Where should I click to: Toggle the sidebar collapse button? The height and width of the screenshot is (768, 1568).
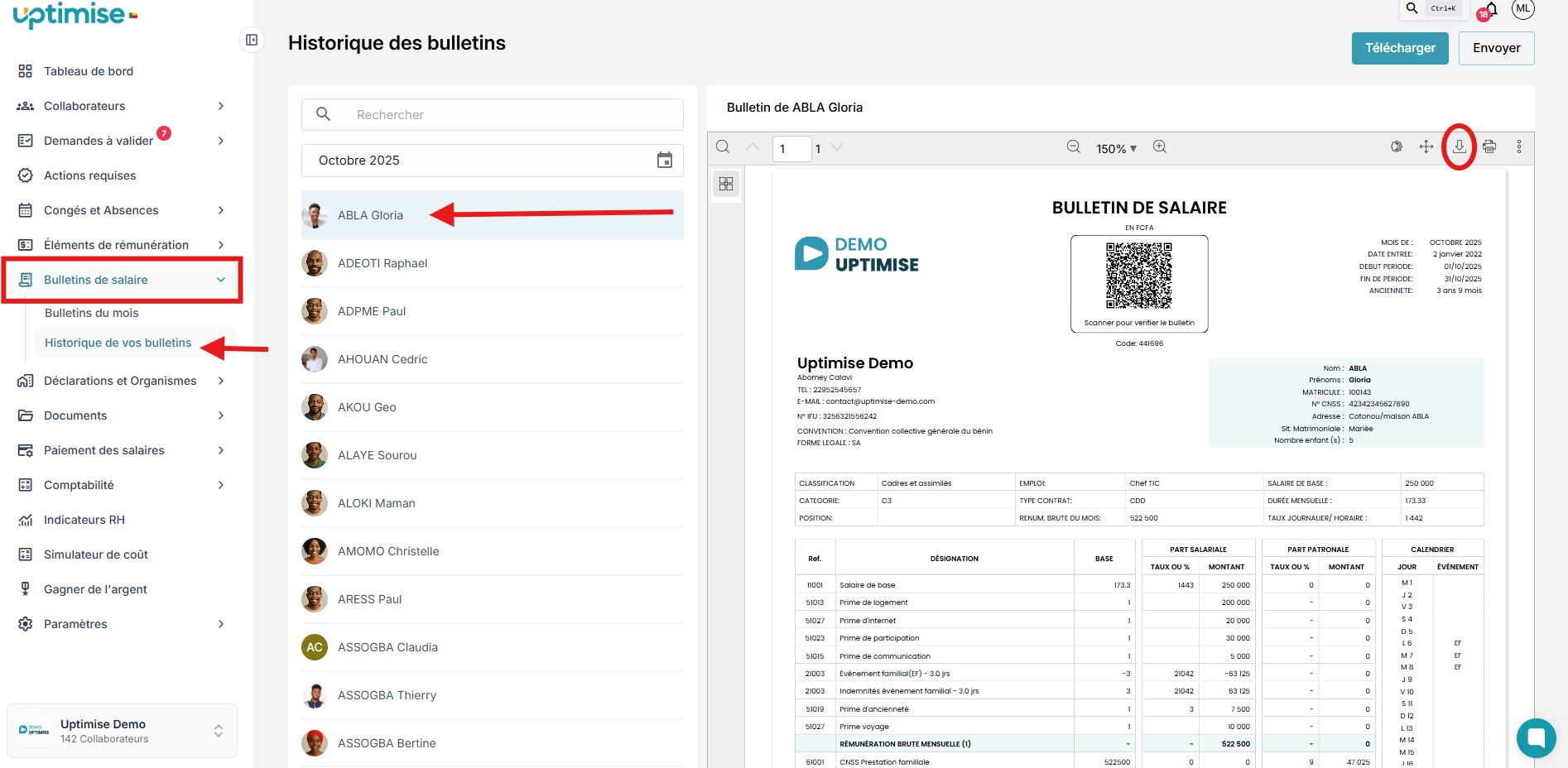pyautogui.click(x=252, y=40)
